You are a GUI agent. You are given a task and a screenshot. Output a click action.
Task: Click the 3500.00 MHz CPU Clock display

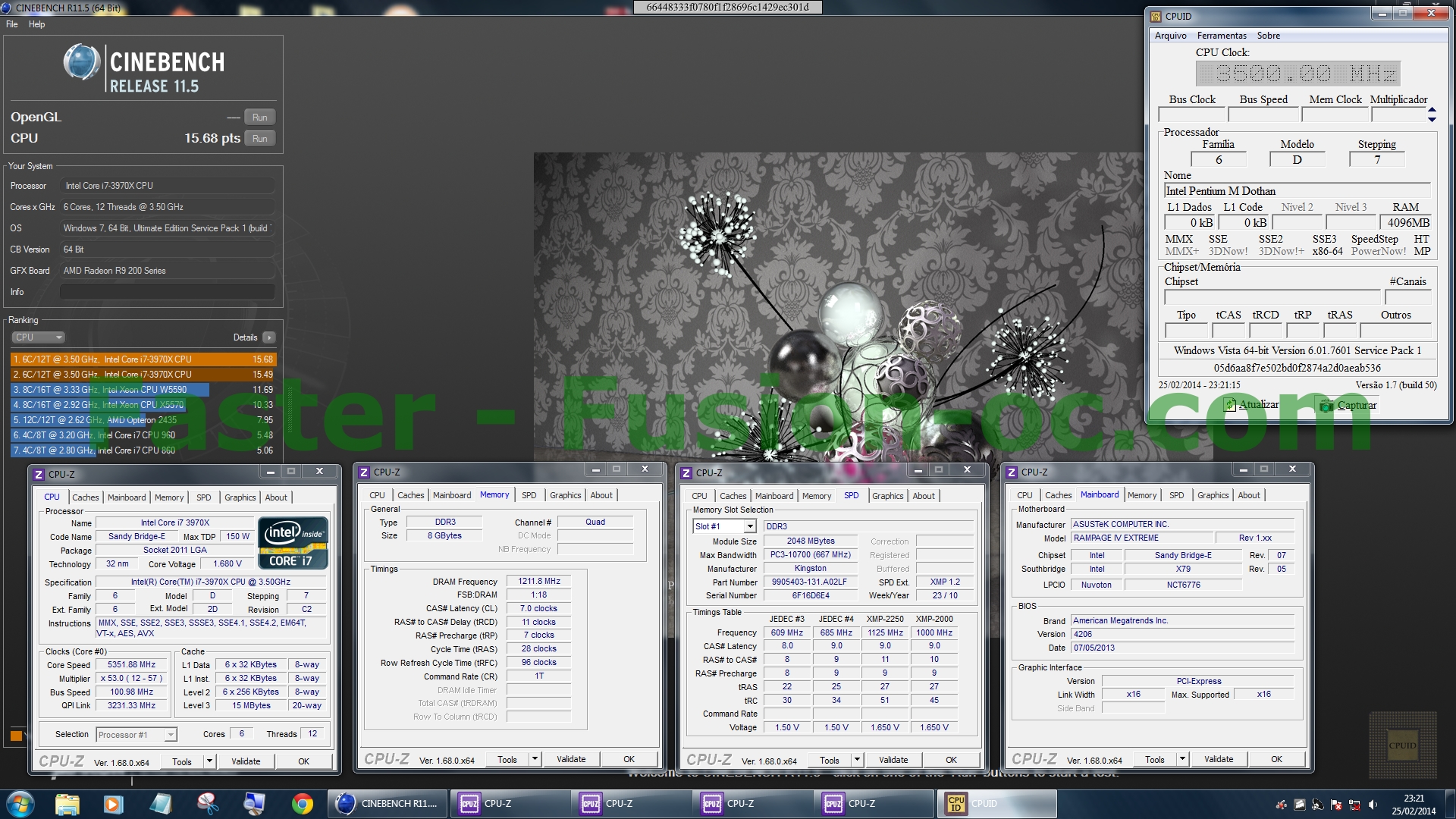tap(1298, 74)
